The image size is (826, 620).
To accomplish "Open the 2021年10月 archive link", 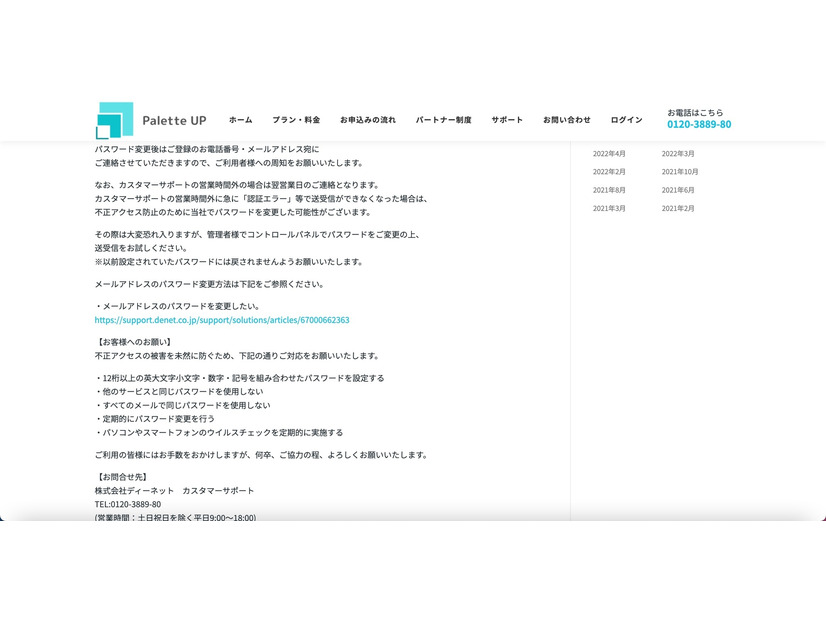I will click(x=680, y=172).
